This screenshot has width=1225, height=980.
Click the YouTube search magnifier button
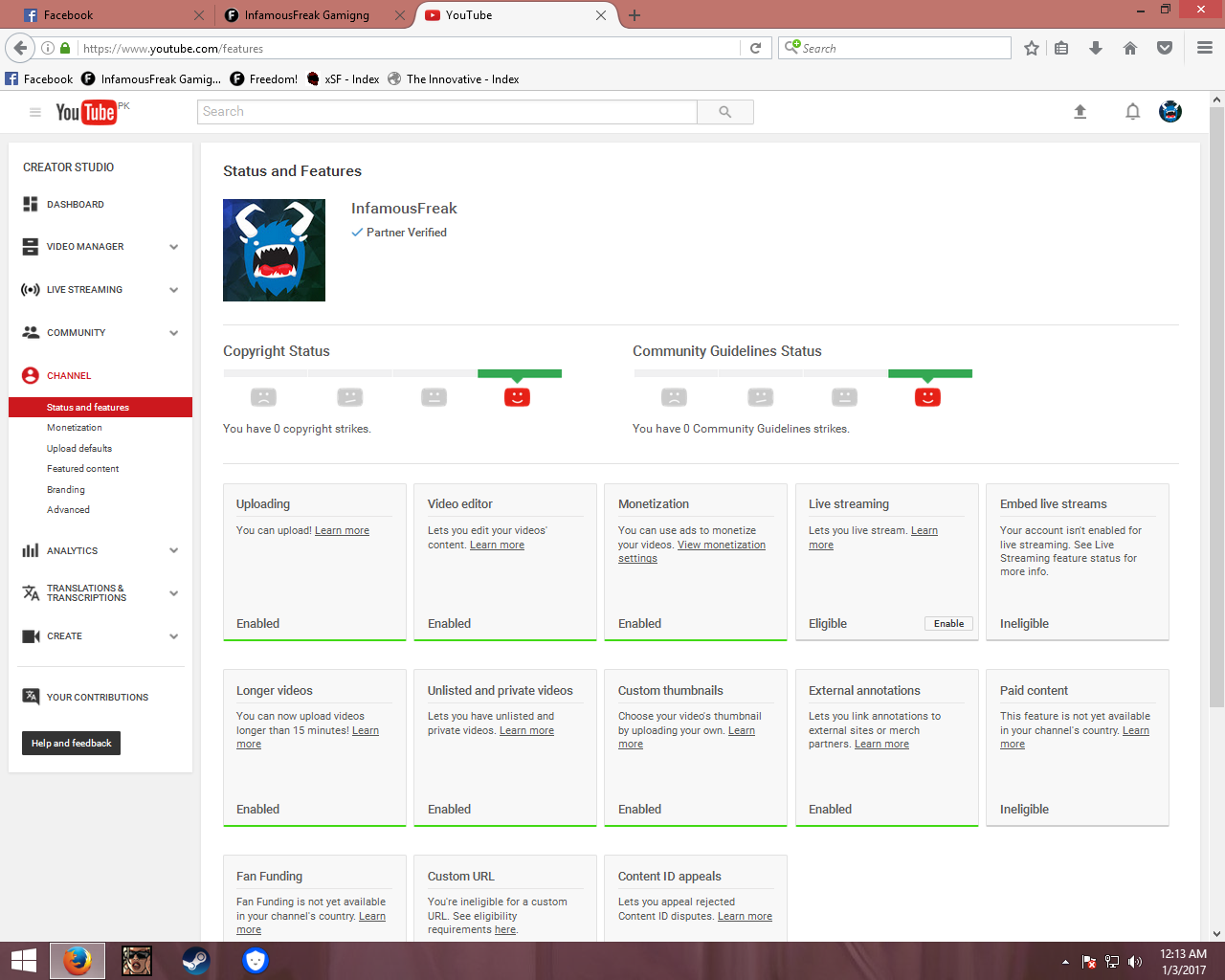tap(724, 112)
